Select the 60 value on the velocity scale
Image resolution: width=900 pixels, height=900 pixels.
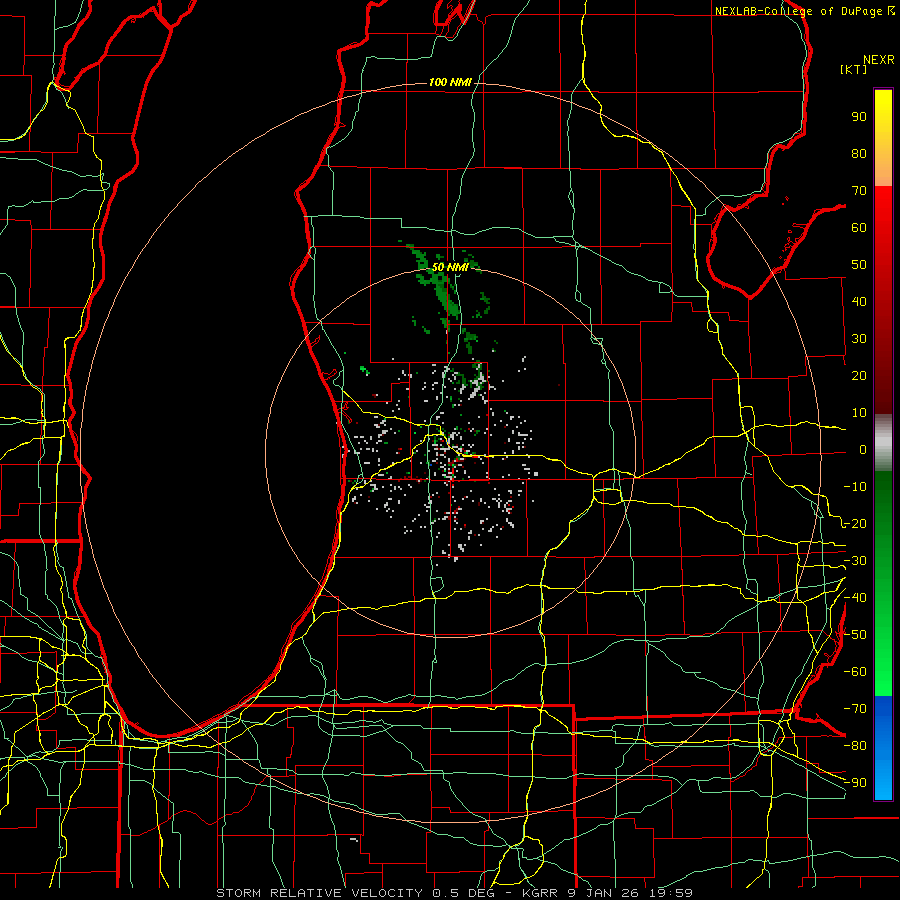[859, 227]
